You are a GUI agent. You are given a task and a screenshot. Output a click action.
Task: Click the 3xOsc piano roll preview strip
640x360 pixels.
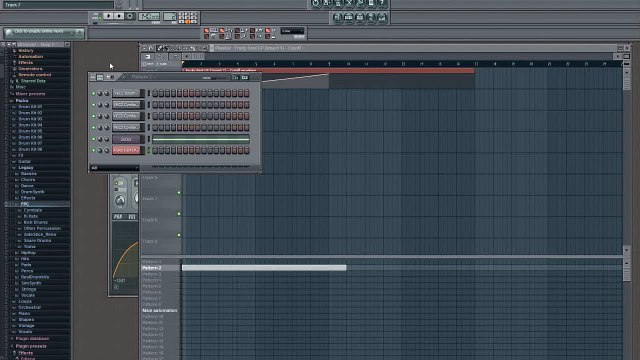[201, 139]
